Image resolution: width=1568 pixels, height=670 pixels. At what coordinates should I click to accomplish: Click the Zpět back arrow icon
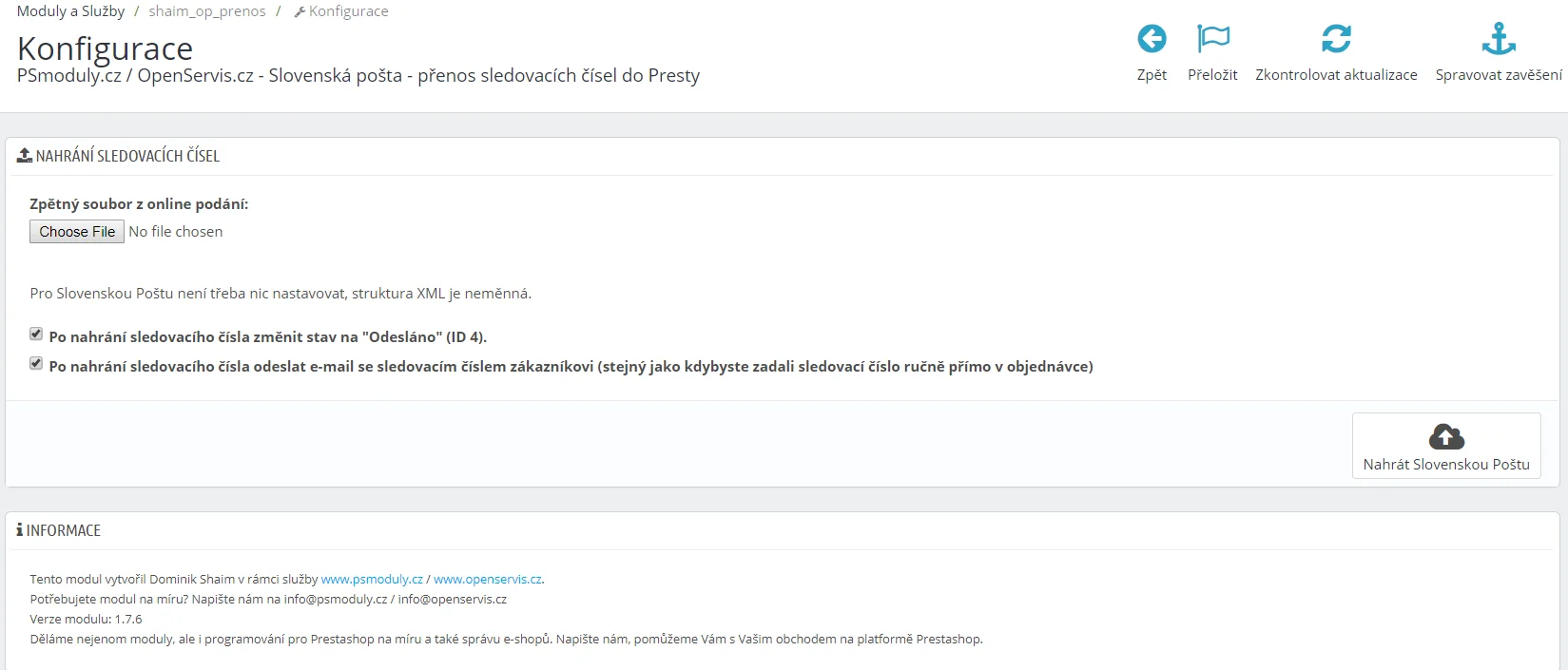point(1152,39)
